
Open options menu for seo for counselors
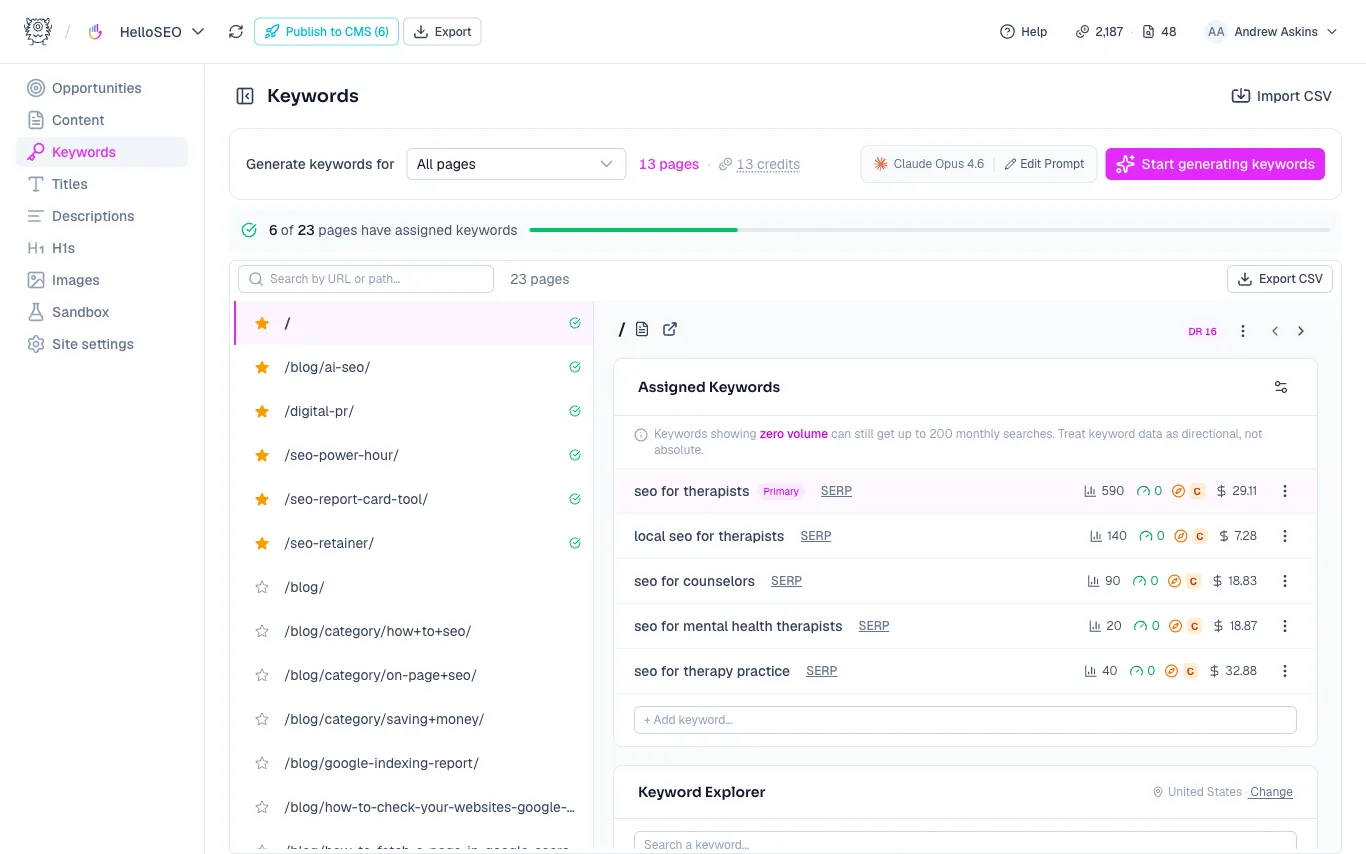1285,581
